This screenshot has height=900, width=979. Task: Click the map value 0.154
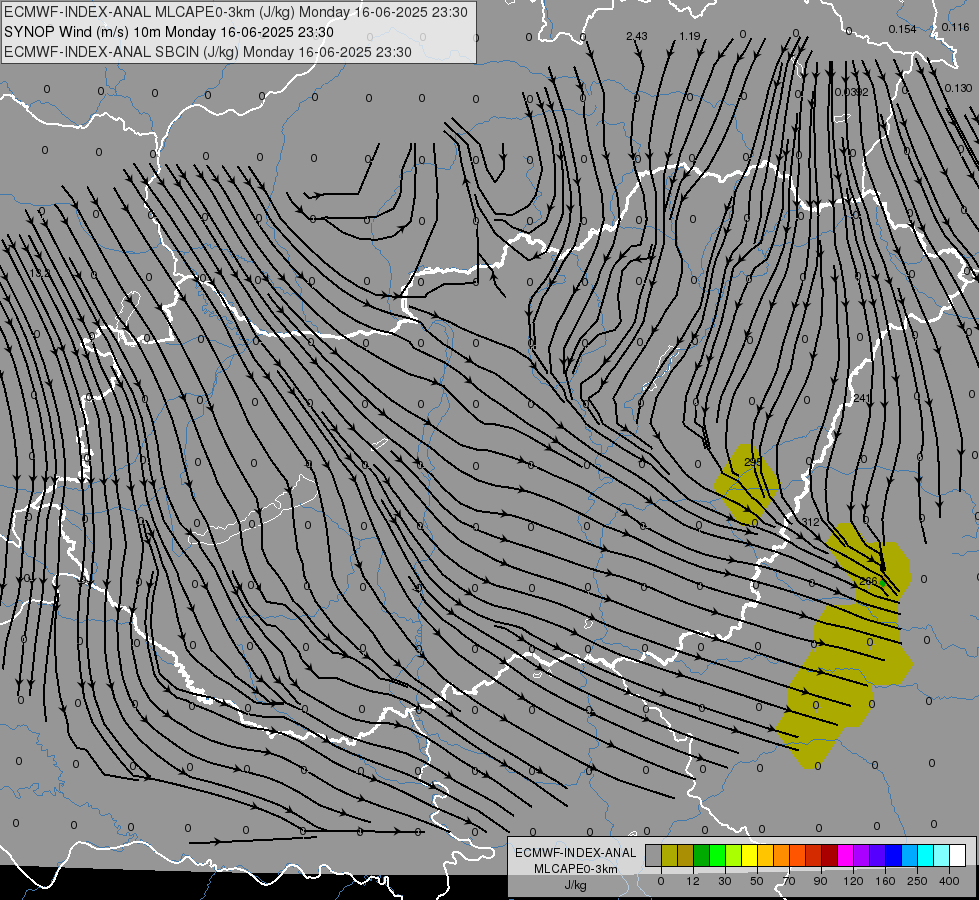[x=902, y=29]
